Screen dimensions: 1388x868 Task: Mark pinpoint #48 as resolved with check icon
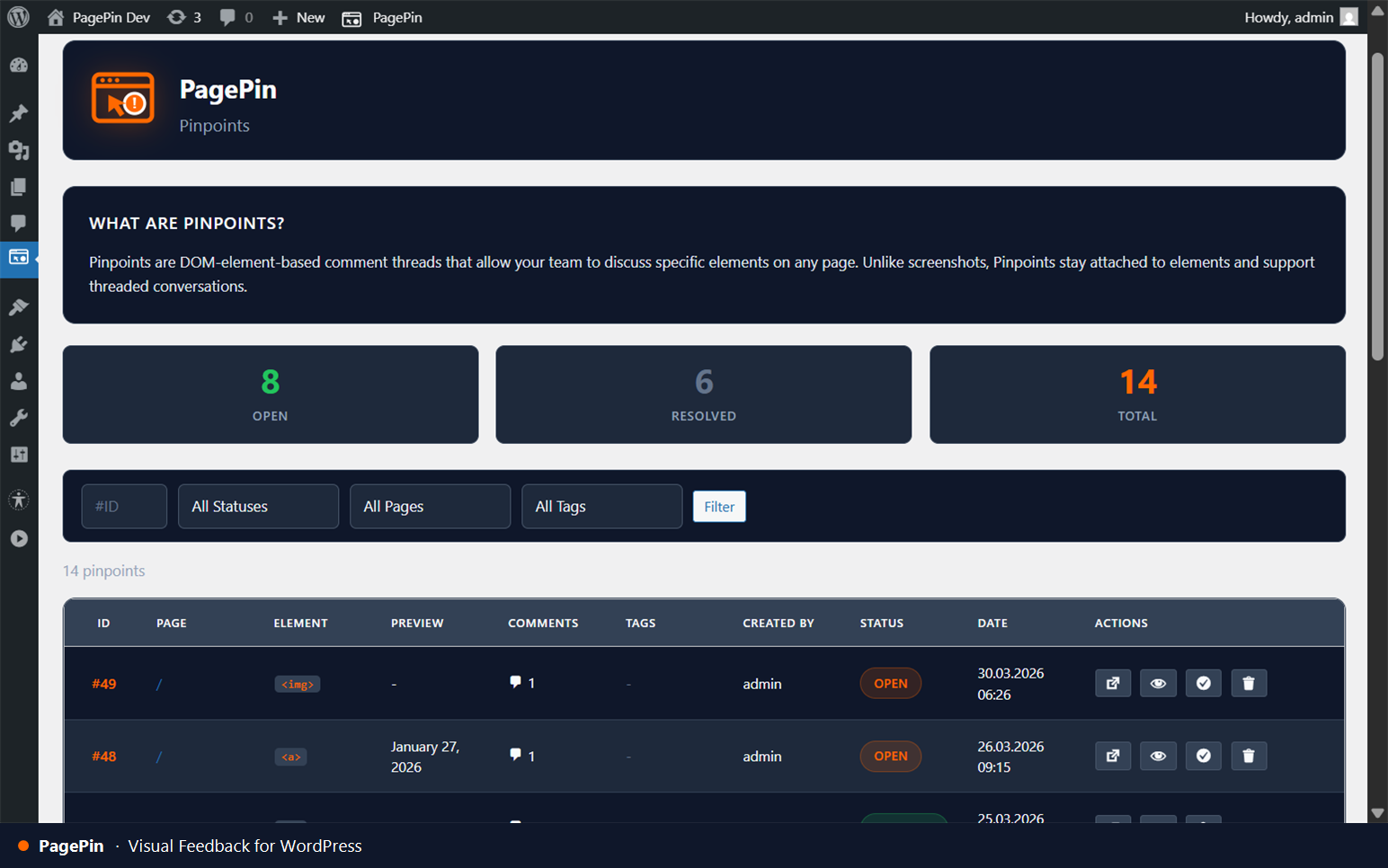[1203, 756]
